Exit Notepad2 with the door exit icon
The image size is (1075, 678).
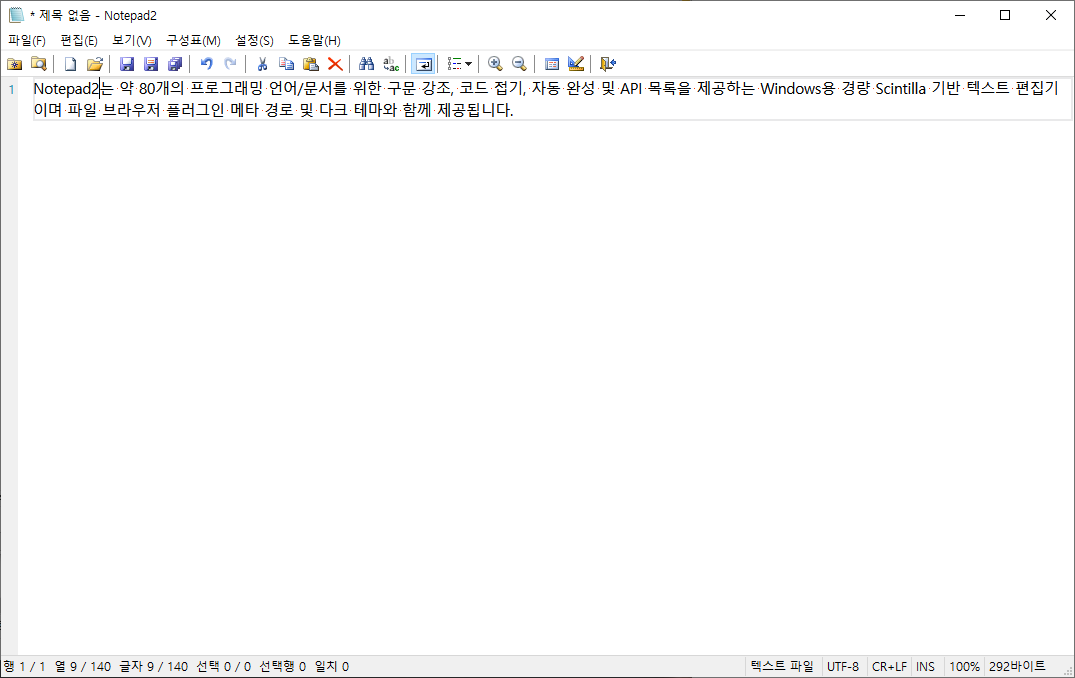(607, 63)
